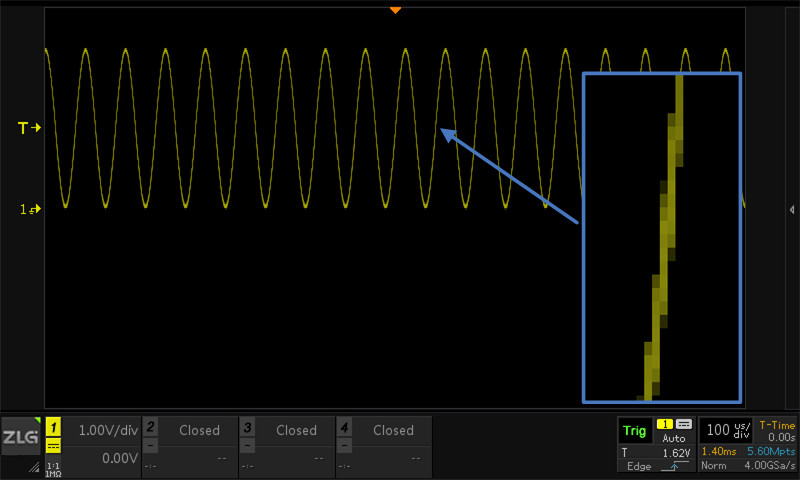Image resolution: width=800 pixels, height=480 pixels.
Task: Select the channel 2 number badge
Action: [x=151, y=426]
